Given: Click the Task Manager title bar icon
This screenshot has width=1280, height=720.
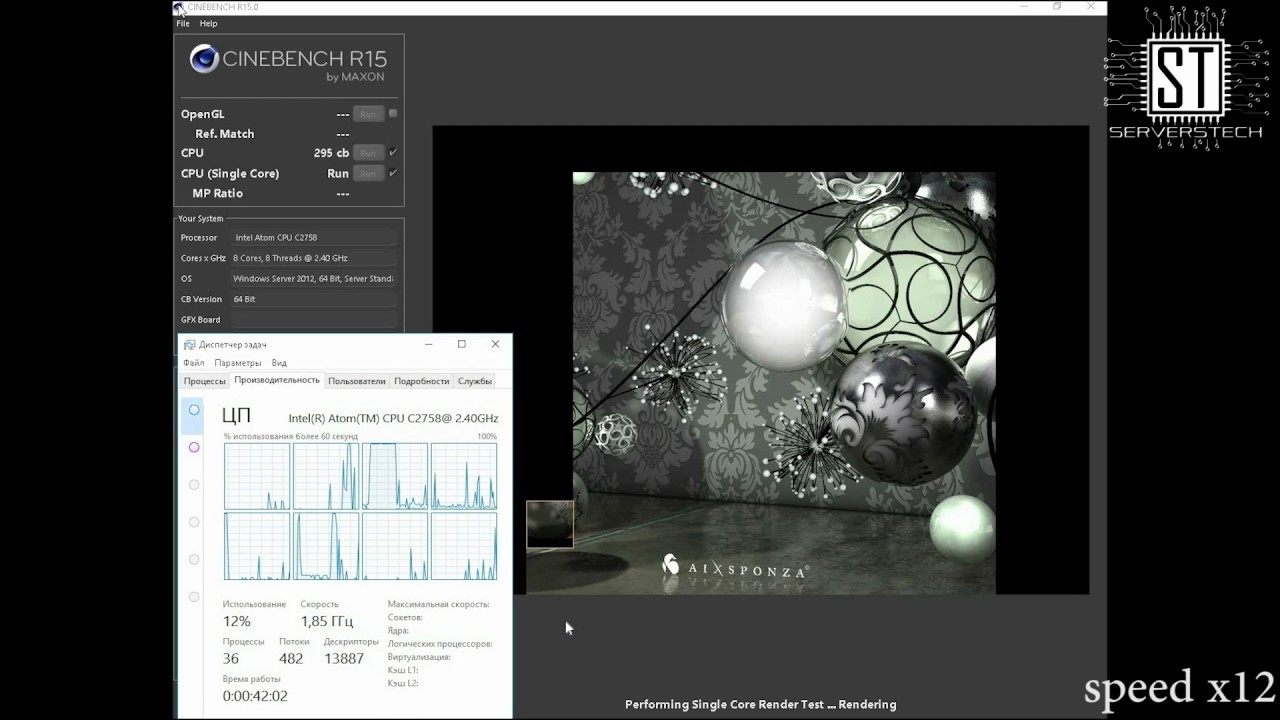Looking at the screenshot, I should pos(189,344).
